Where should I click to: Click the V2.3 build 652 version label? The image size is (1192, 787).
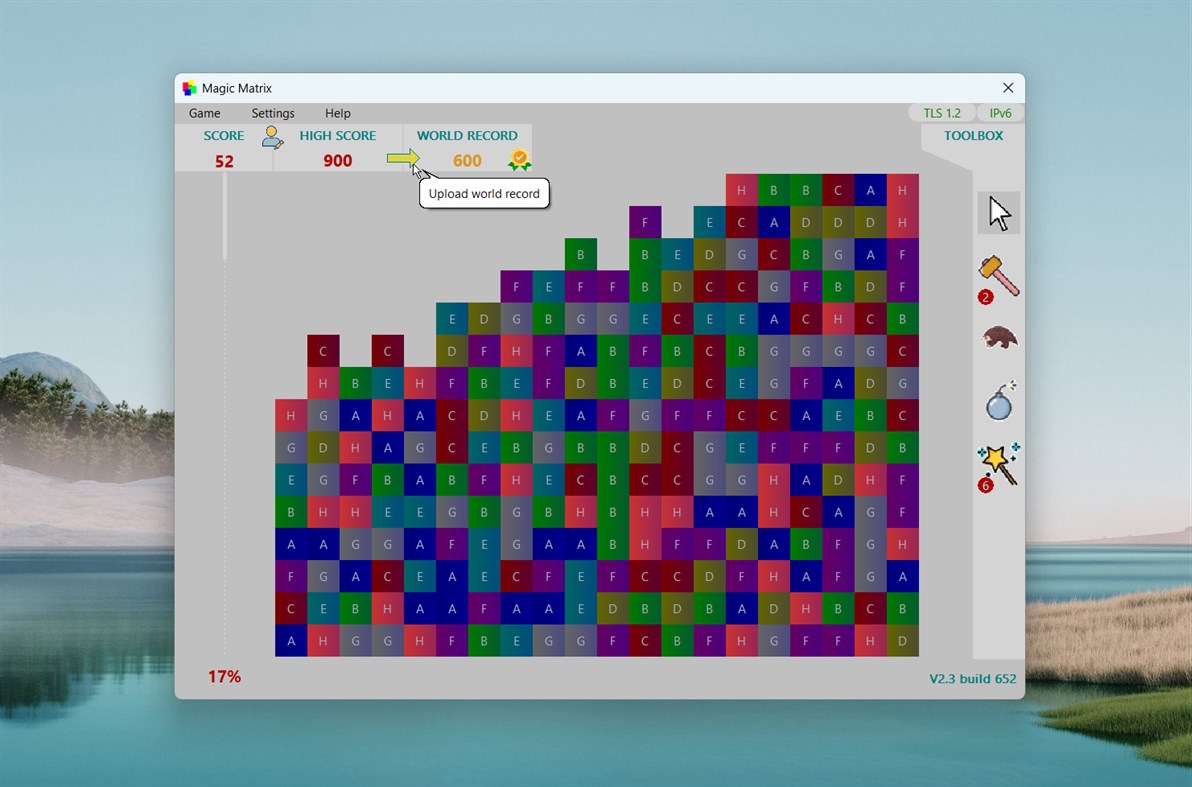972,678
